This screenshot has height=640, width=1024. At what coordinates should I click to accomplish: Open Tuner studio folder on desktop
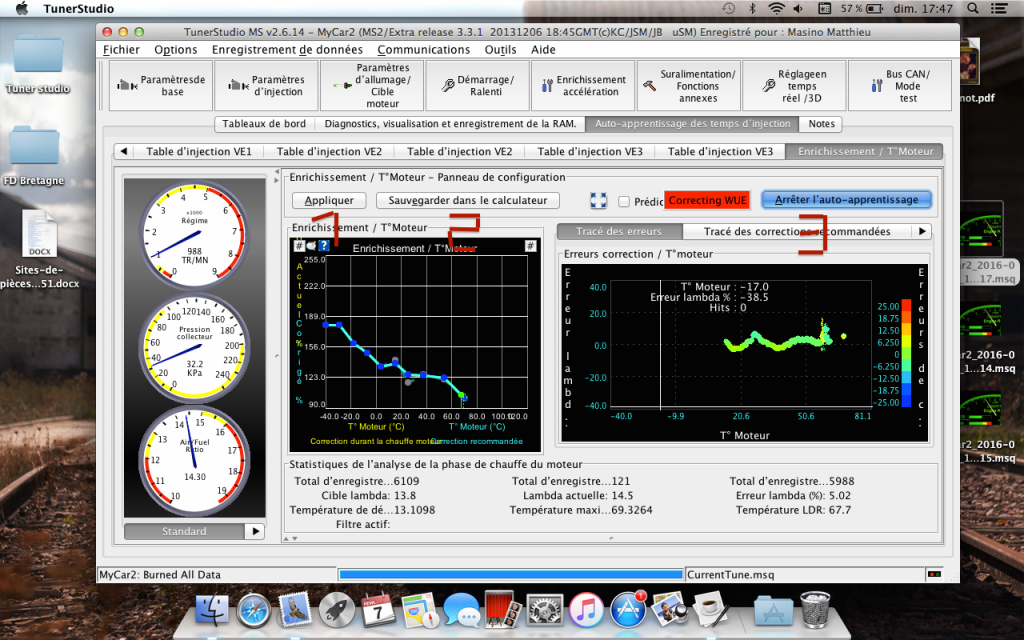click(x=38, y=65)
